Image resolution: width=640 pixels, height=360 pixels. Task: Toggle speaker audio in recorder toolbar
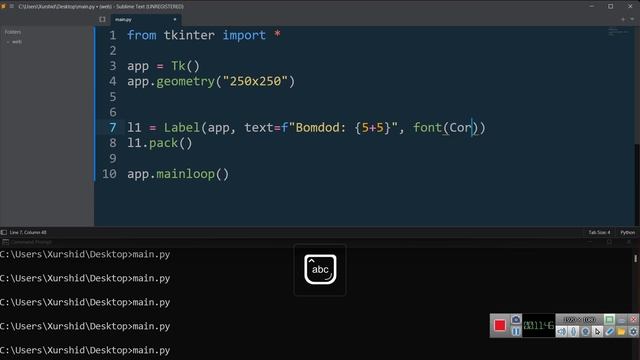pos(562,331)
